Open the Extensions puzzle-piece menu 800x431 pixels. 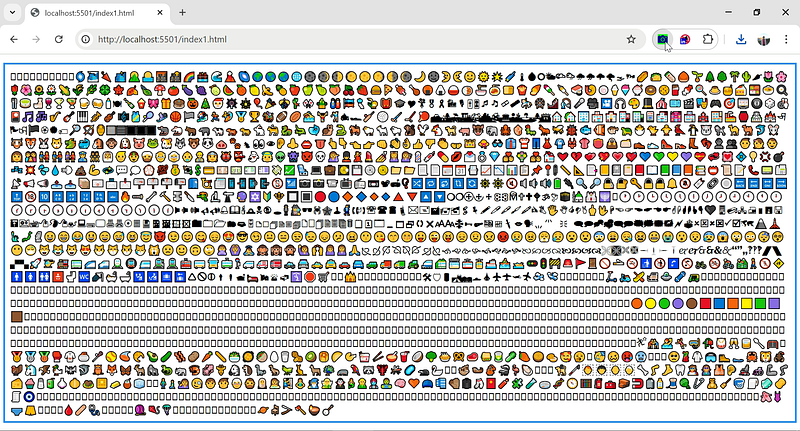coord(708,39)
